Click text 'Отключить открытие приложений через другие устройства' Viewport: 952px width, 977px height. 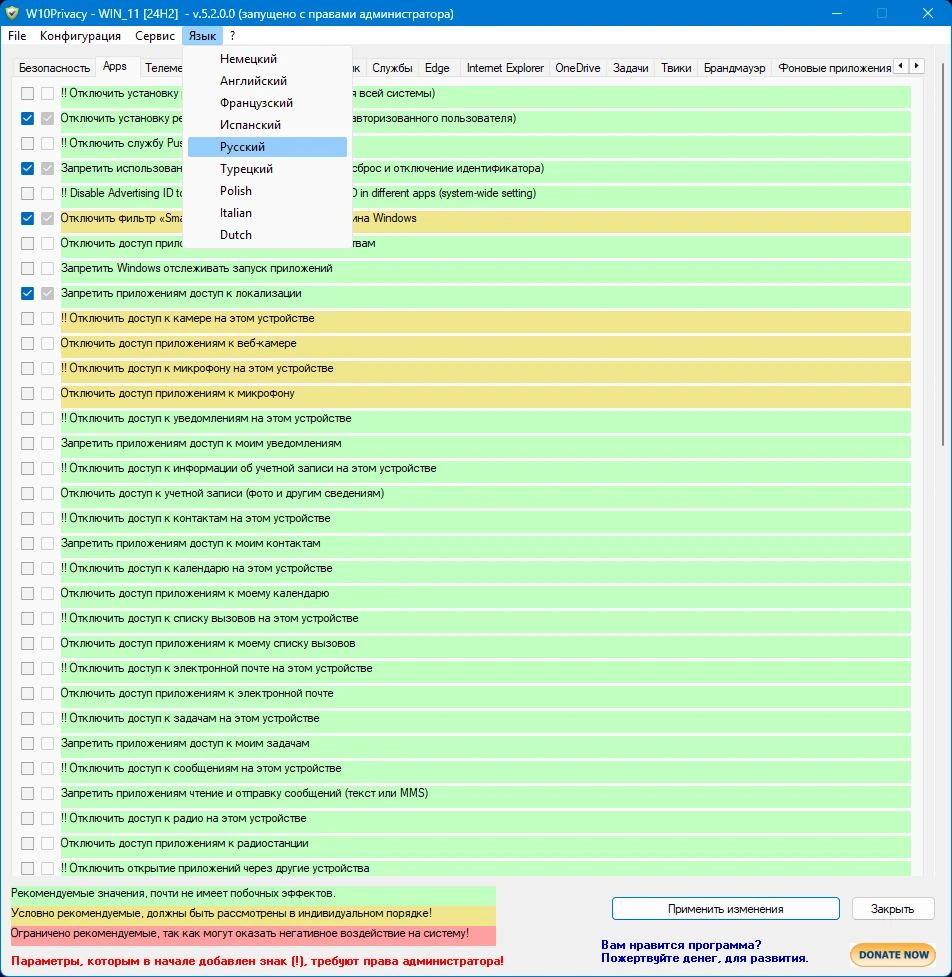pos(219,868)
